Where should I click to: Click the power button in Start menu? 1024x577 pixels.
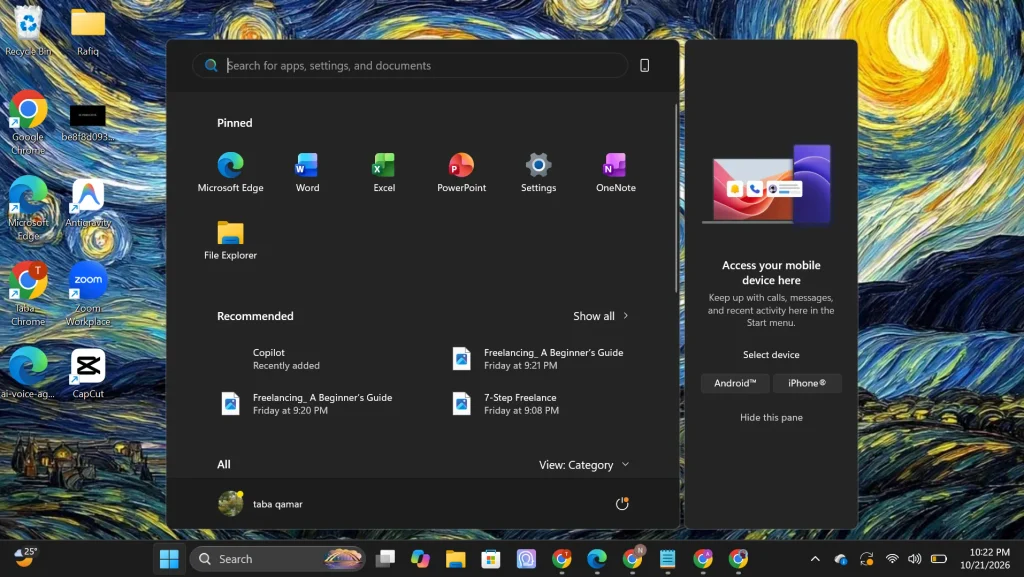pyautogui.click(x=622, y=503)
